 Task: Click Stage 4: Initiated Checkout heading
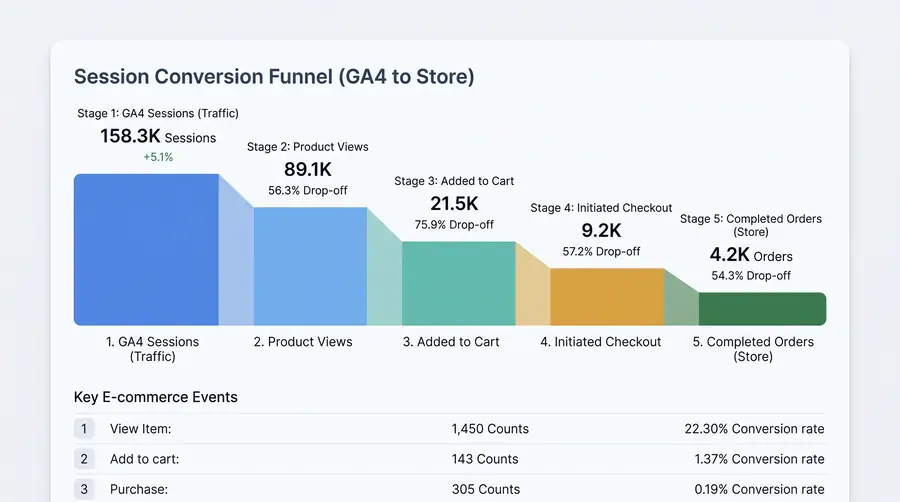pyautogui.click(x=601, y=208)
